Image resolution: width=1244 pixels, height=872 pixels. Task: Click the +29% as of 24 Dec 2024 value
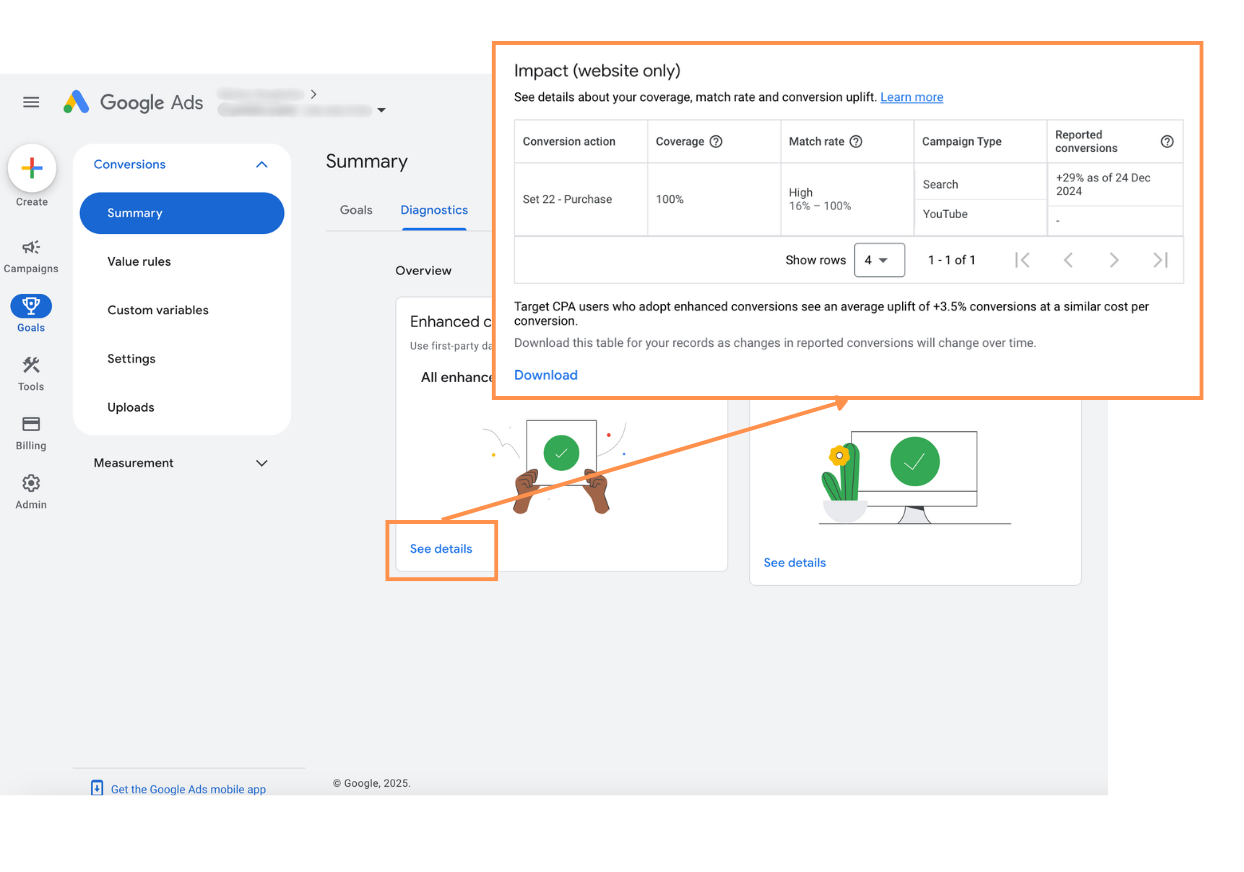click(x=1103, y=184)
